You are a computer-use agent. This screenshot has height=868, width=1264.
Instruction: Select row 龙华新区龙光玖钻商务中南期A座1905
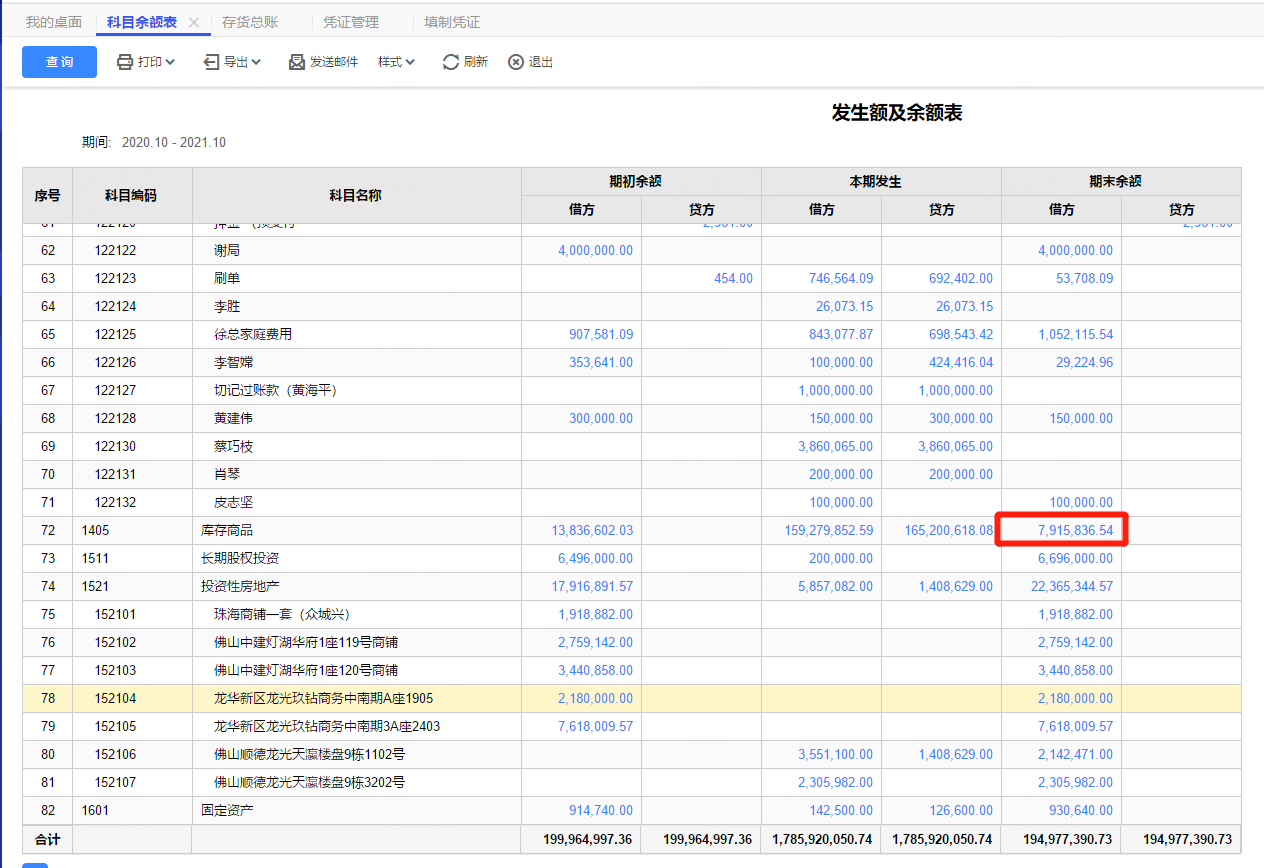(631, 698)
